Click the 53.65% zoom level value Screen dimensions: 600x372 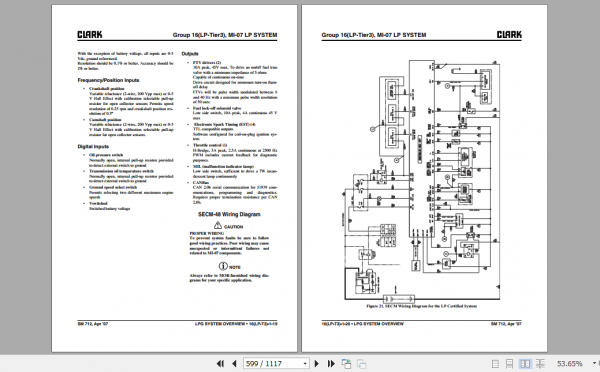(x=570, y=363)
